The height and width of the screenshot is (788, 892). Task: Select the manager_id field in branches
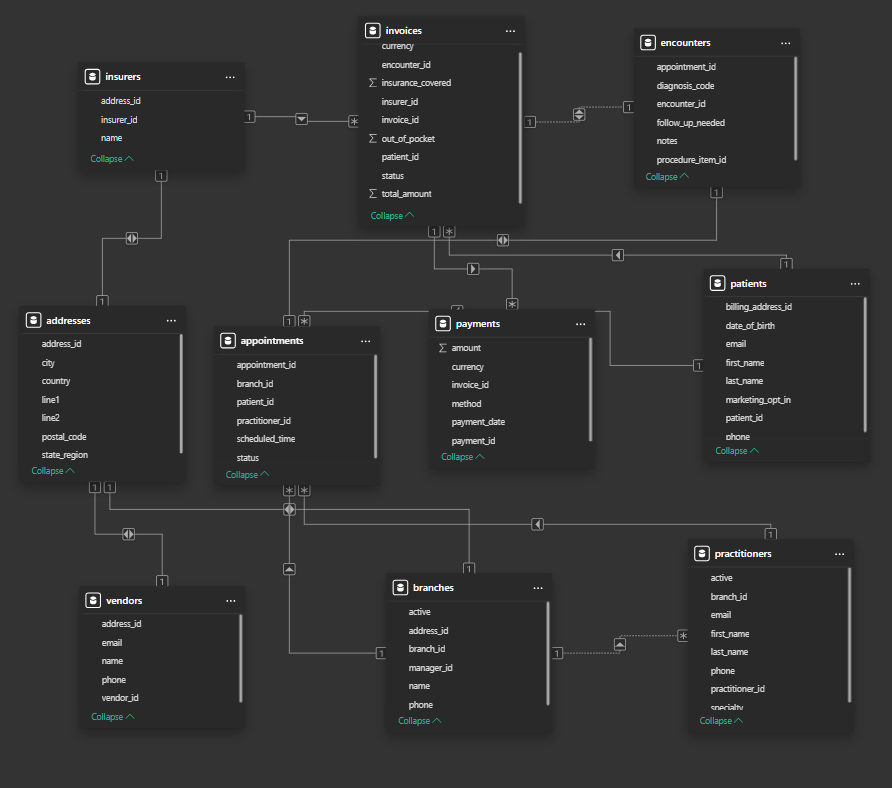coord(431,668)
